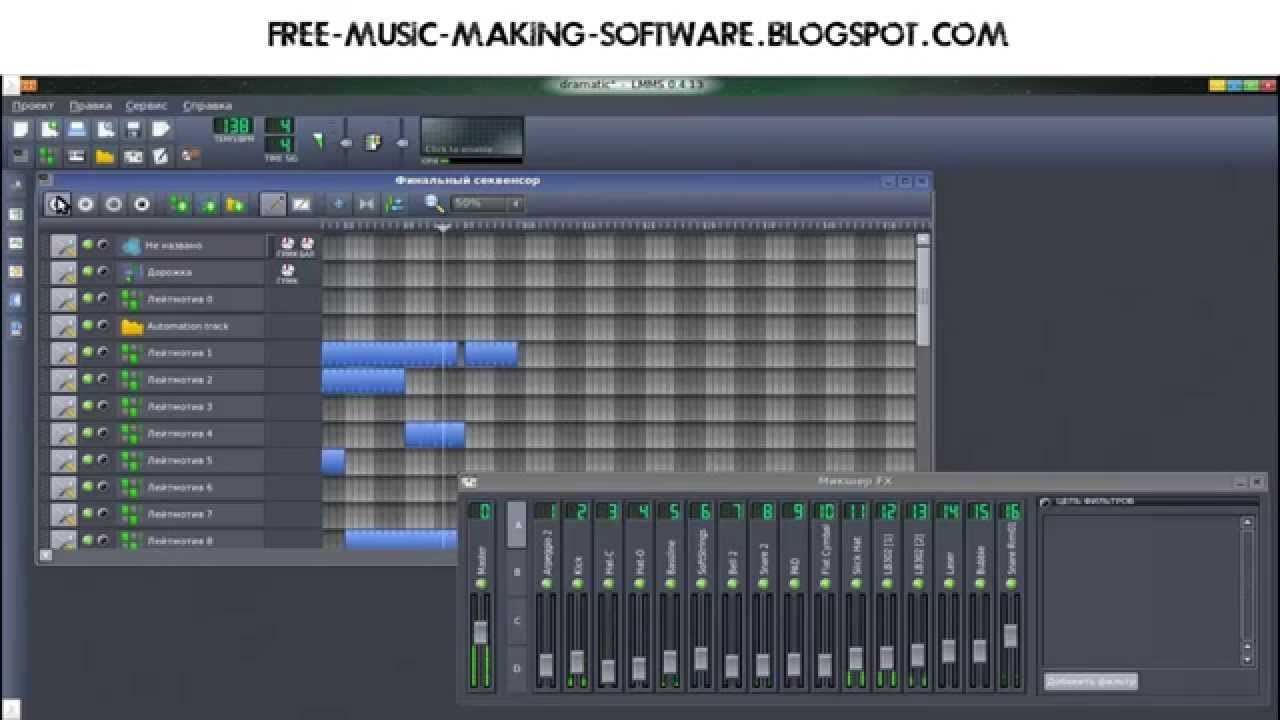
Task: Solo the Дорожка track
Action: click(102, 271)
